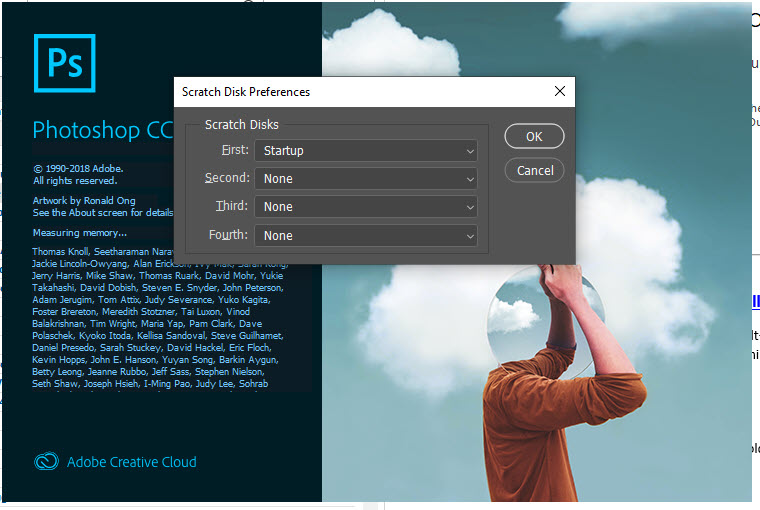Click the 'All rights reserved.' text
Image resolution: width=760 pixels, height=510 pixels.
(75, 181)
